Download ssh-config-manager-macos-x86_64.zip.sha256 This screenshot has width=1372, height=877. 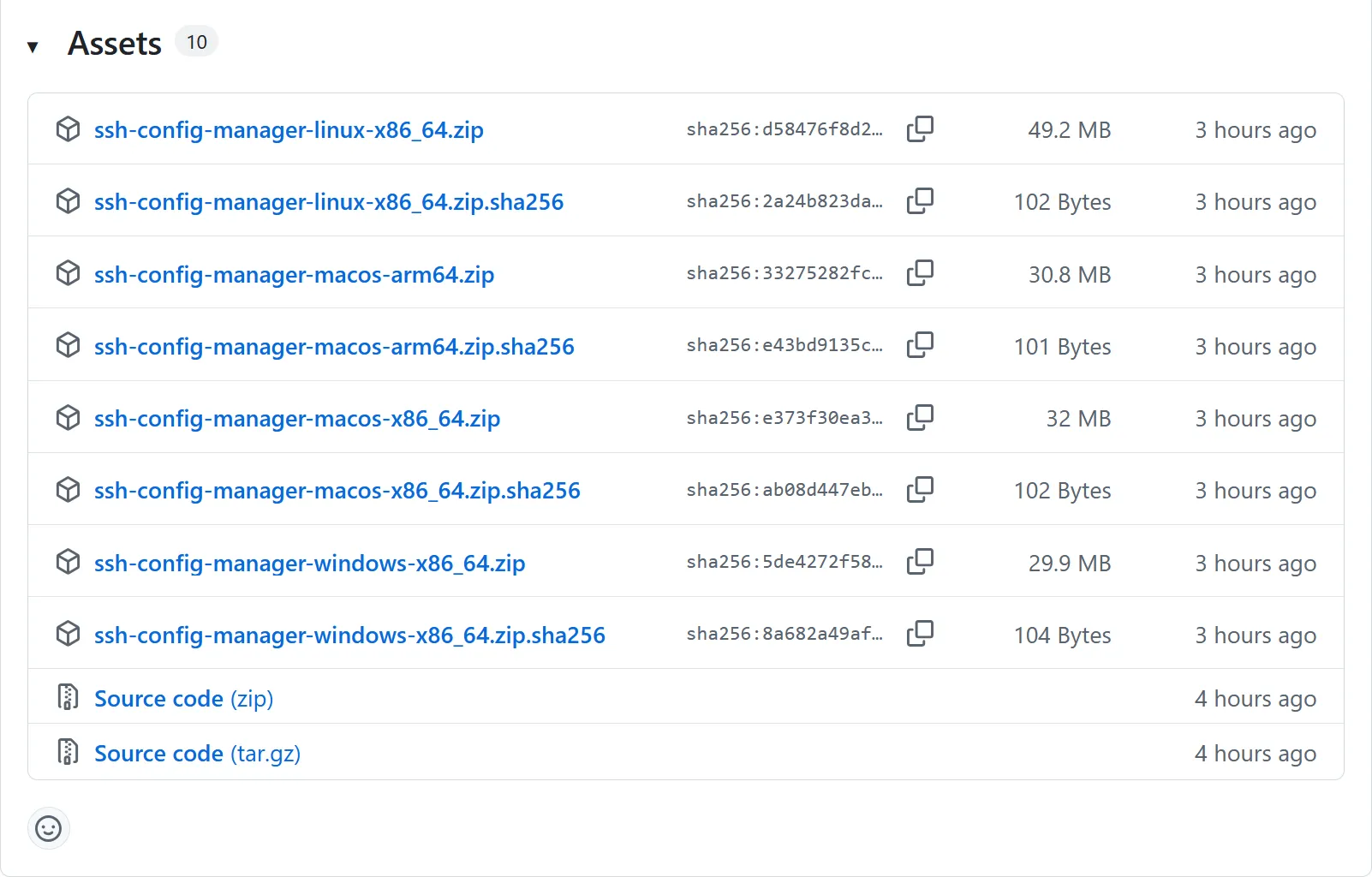337,491
